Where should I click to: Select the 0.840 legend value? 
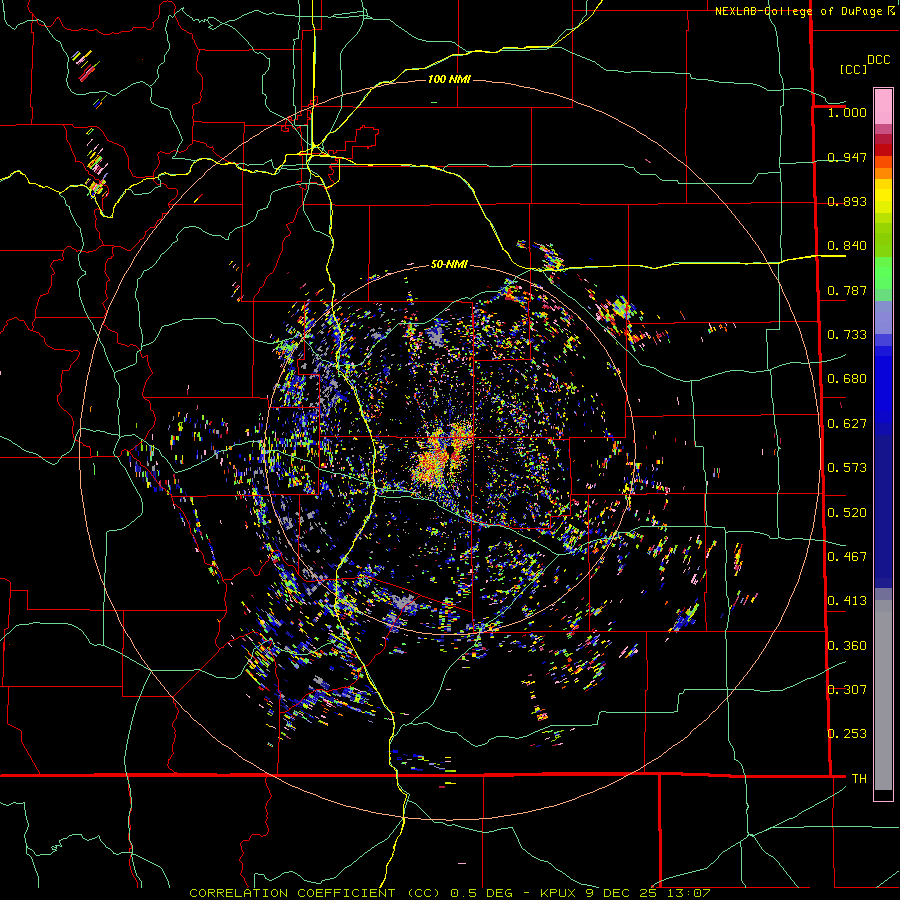847,246
